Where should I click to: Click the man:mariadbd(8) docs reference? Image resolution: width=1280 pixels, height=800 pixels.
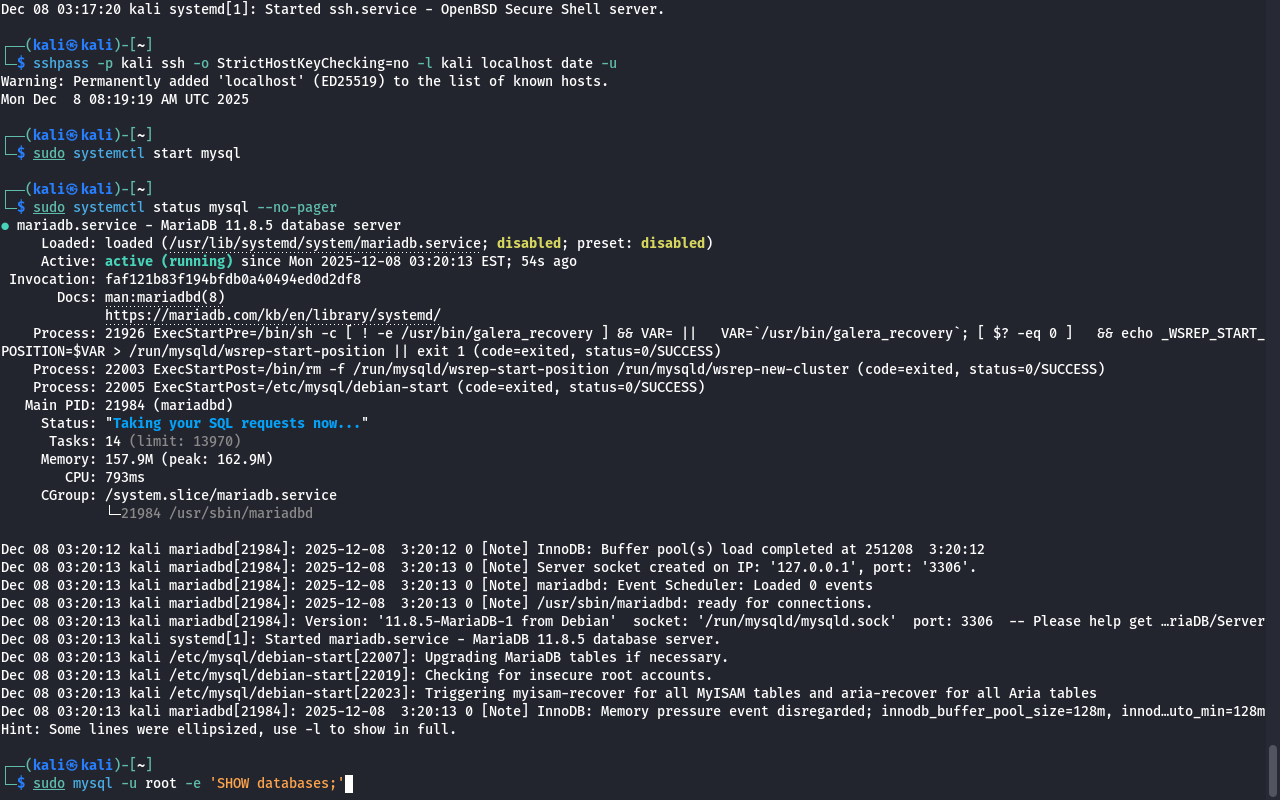164,297
